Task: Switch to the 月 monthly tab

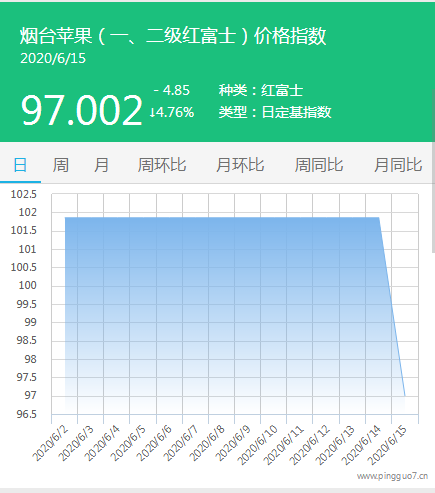Action: pyautogui.click(x=102, y=165)
